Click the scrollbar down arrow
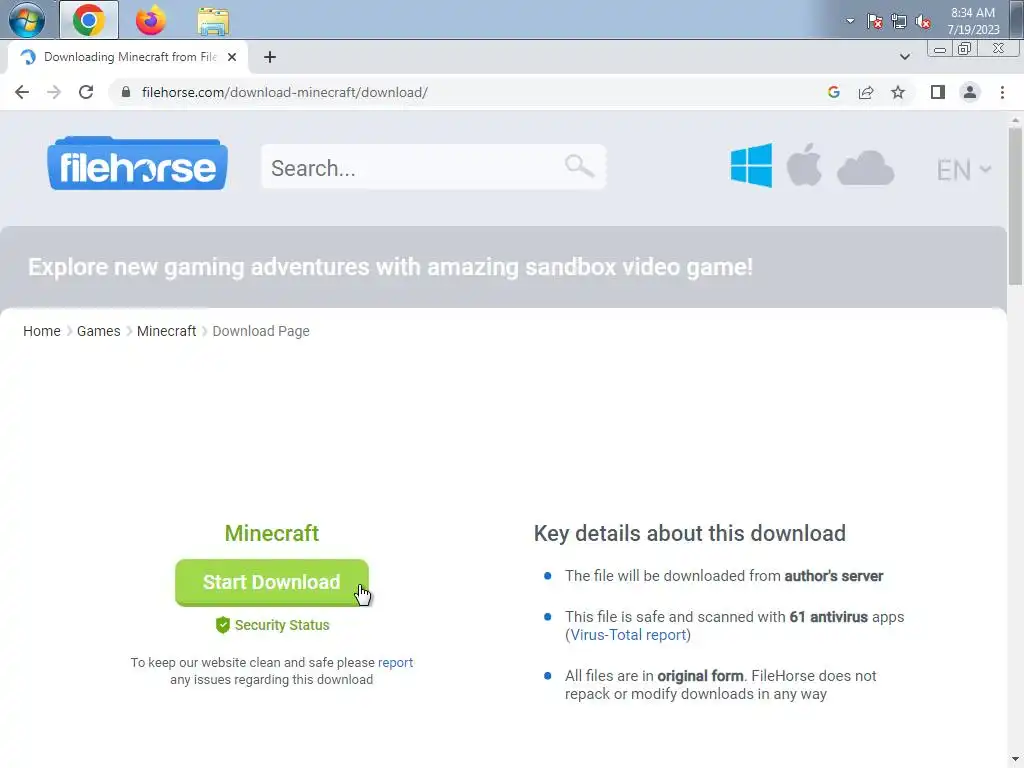The width and height of the screenshot is (1024, 768). coord(1015,759)
